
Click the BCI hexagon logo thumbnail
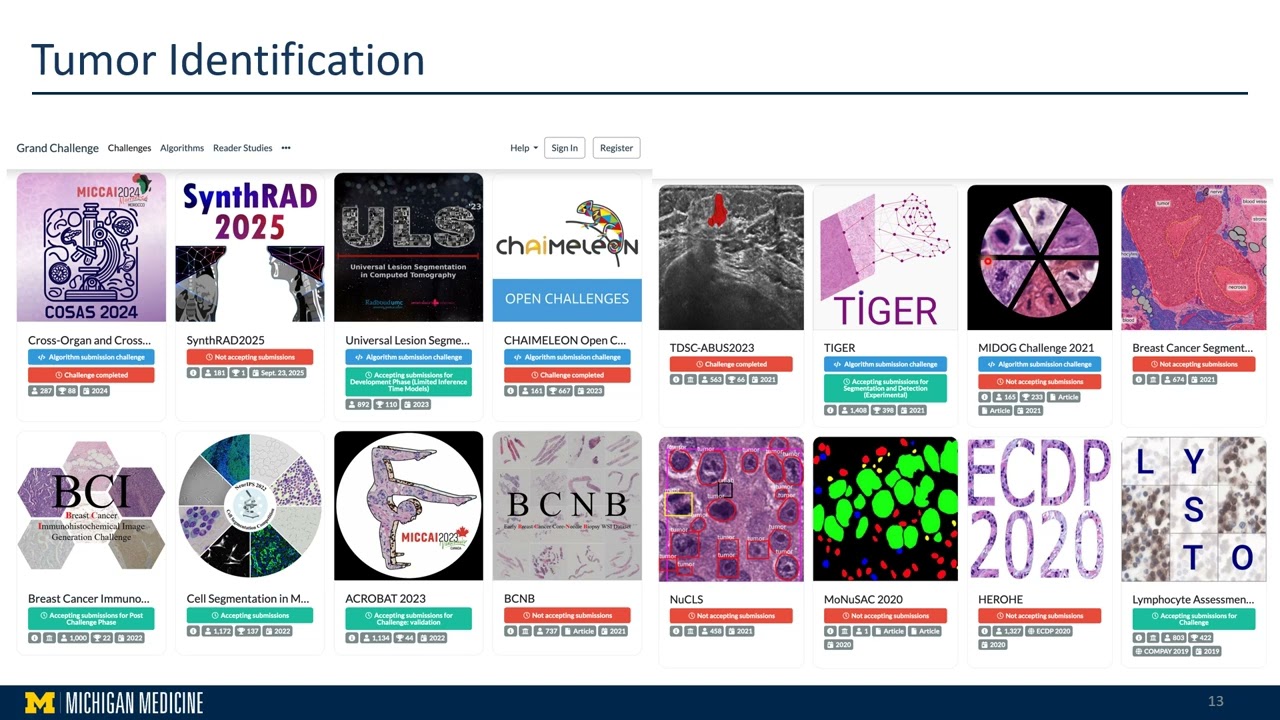tap(91, 506)
